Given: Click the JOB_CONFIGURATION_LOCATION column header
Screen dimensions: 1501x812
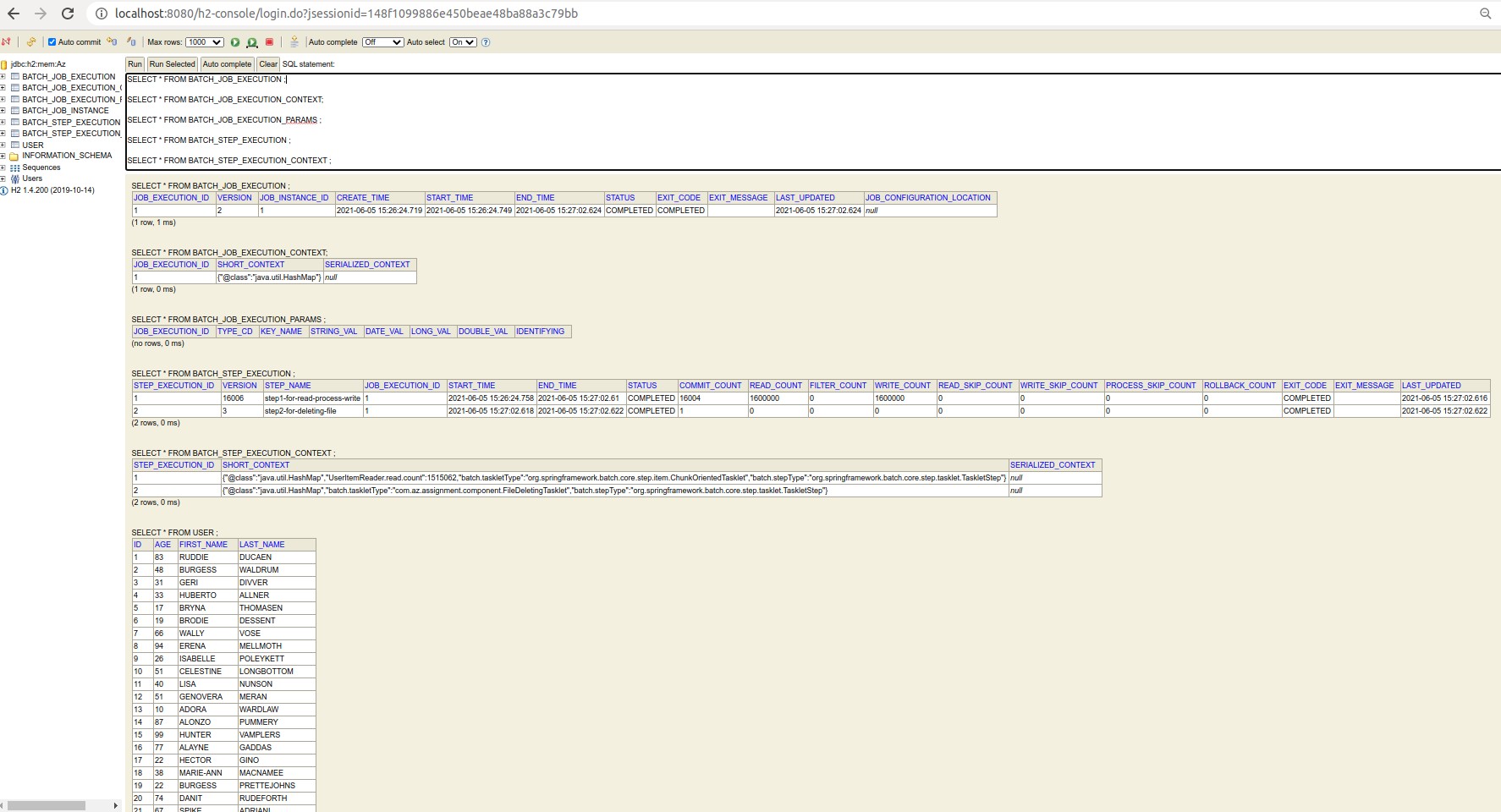Looking at the screenshot, I should pos(928,198).
